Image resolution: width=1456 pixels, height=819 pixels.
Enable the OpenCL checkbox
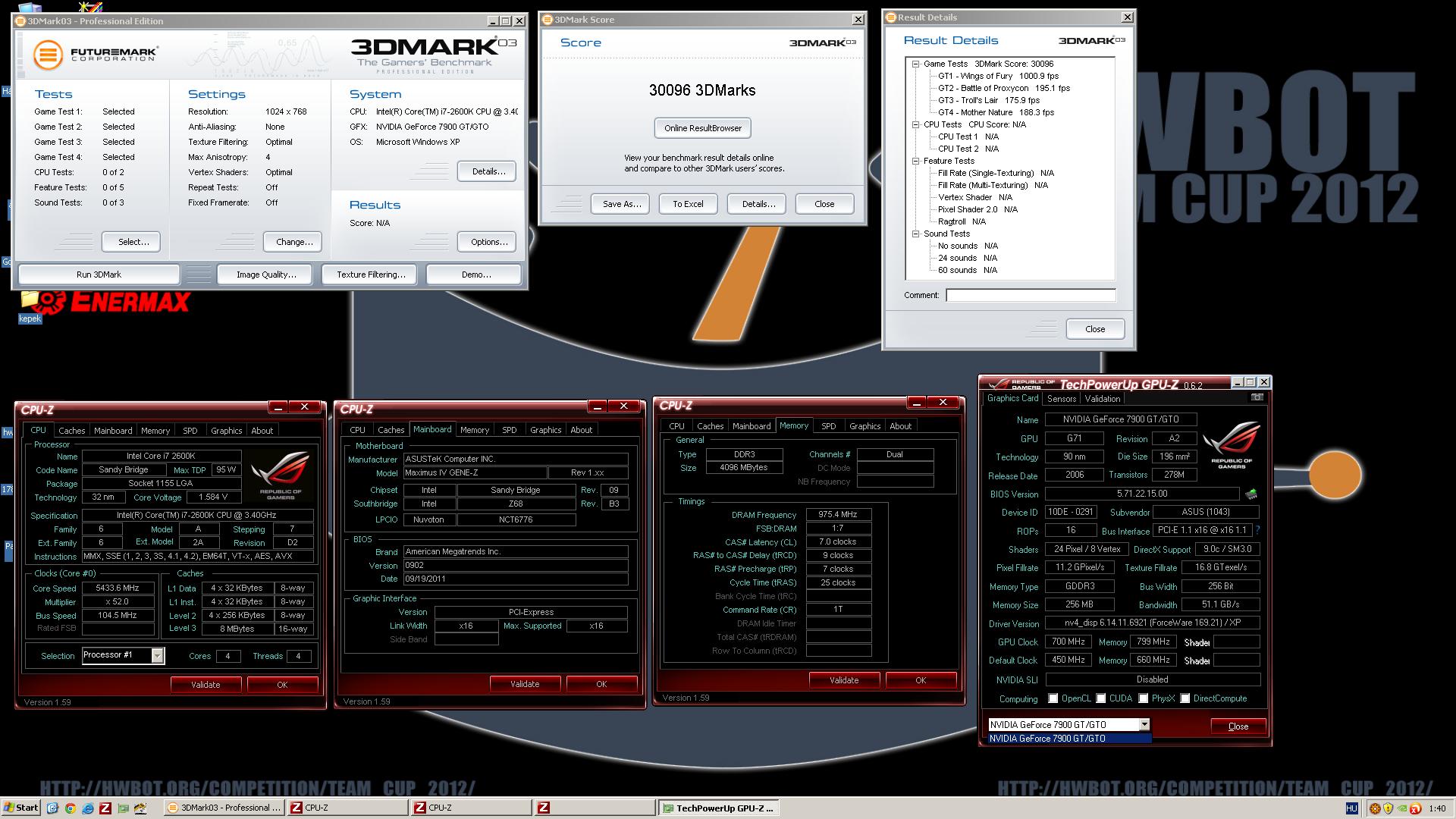point(1053,698)
